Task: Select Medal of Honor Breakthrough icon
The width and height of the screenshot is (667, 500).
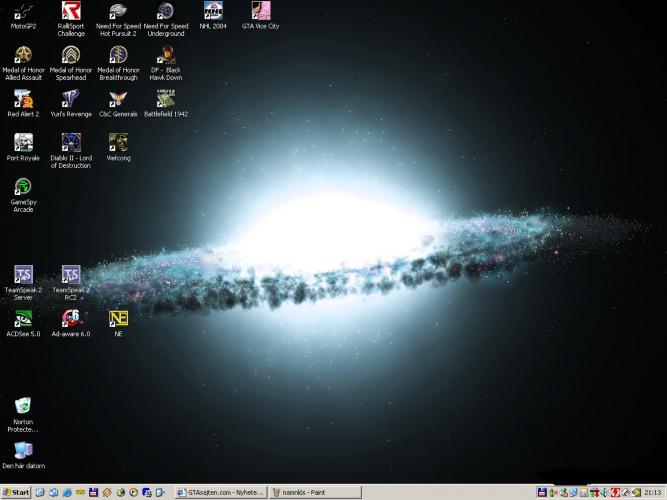Action: pos(118,55)
